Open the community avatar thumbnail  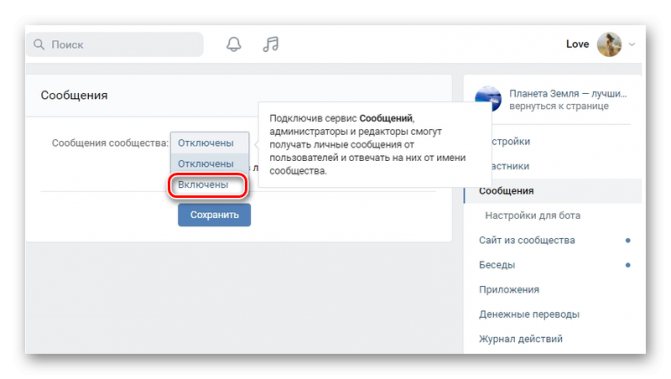[x=488, y=99]
